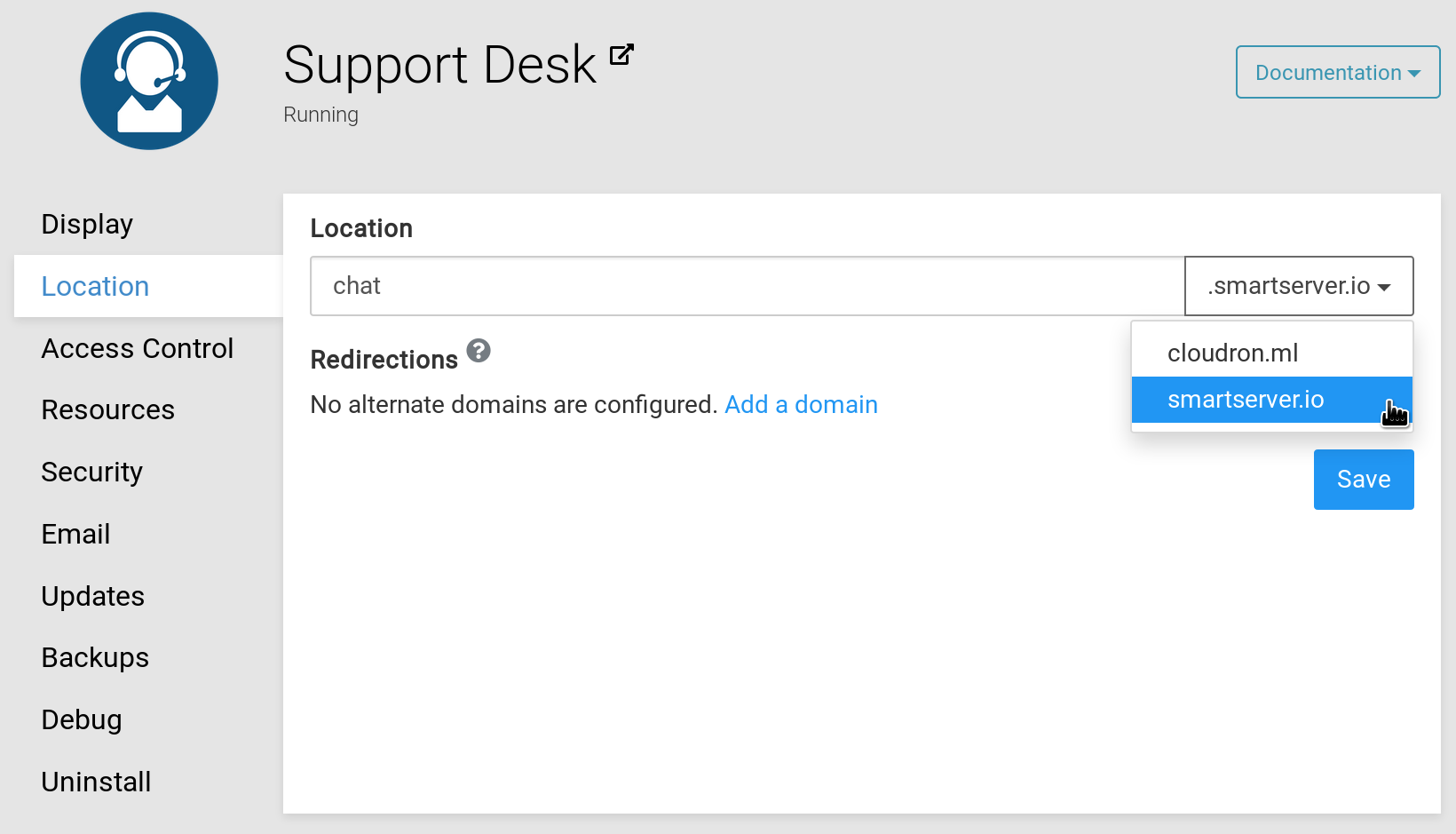Click the chat subdomain input field

[x=746, y=286]
